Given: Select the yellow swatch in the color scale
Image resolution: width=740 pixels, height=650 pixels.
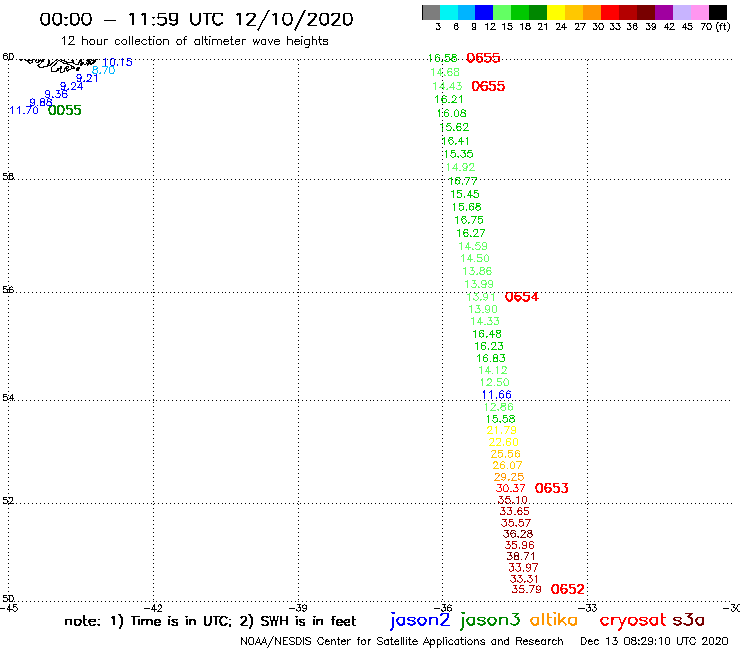Looking at the screenshot, I should tap(556, 12).
